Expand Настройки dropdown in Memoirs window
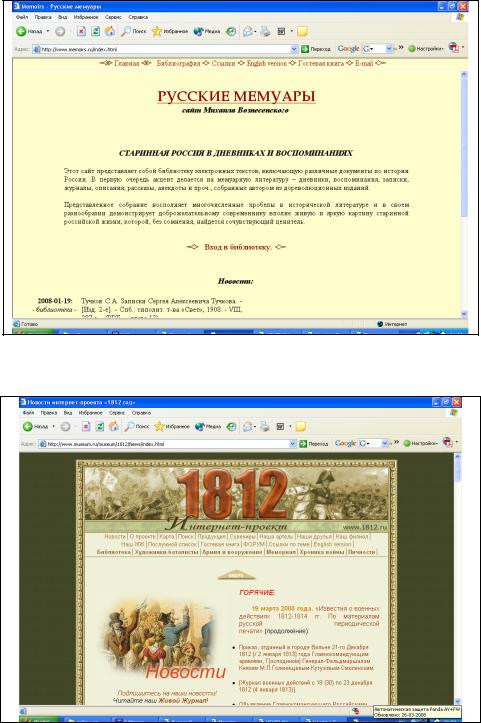 [443, 48]
